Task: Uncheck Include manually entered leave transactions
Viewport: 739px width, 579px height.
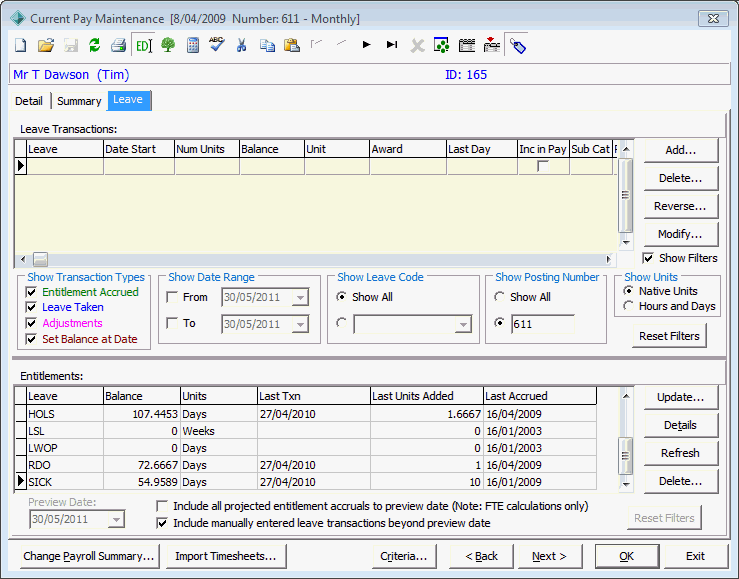Action: 162,523
